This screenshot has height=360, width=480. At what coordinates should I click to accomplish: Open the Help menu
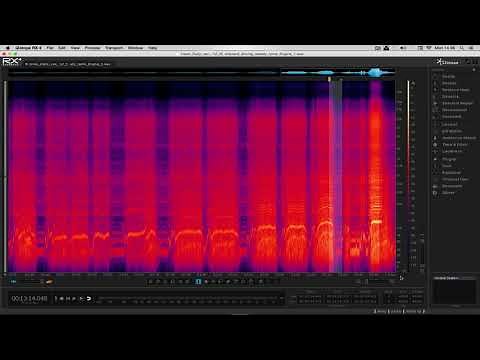point(153,48)
